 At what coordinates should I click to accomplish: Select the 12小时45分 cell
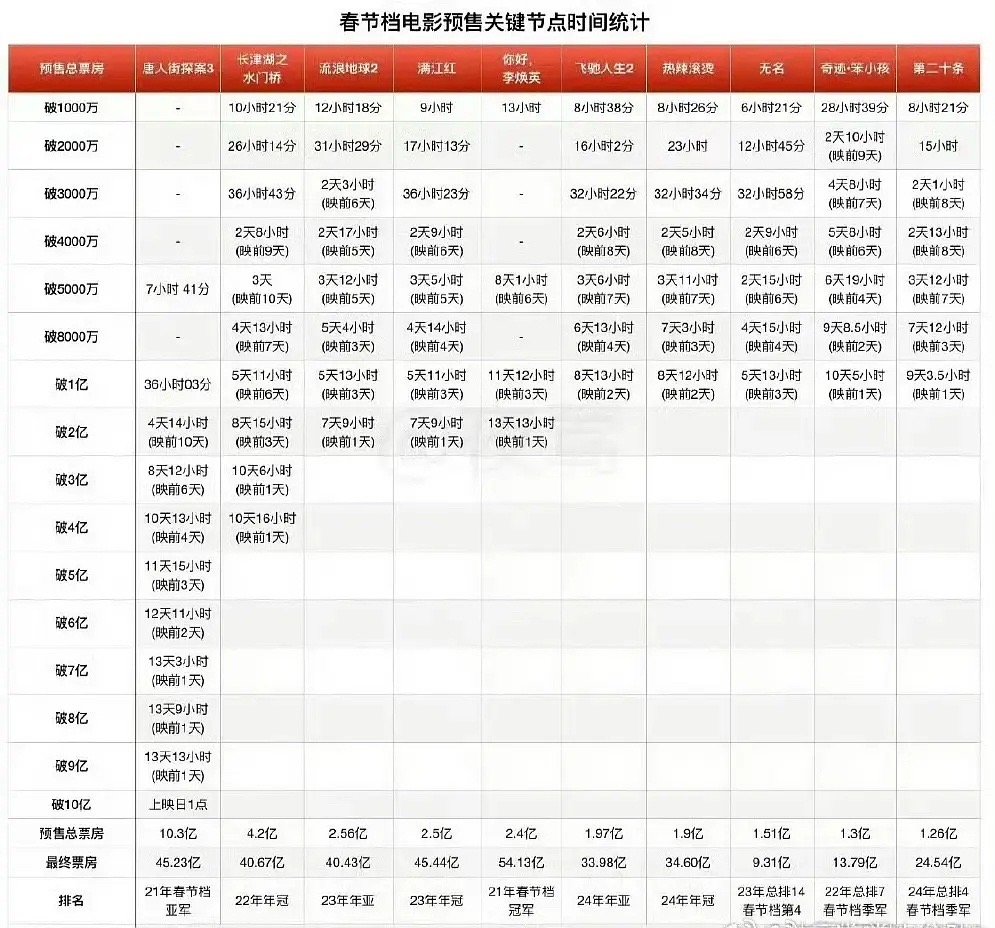(x=772, y=146)
